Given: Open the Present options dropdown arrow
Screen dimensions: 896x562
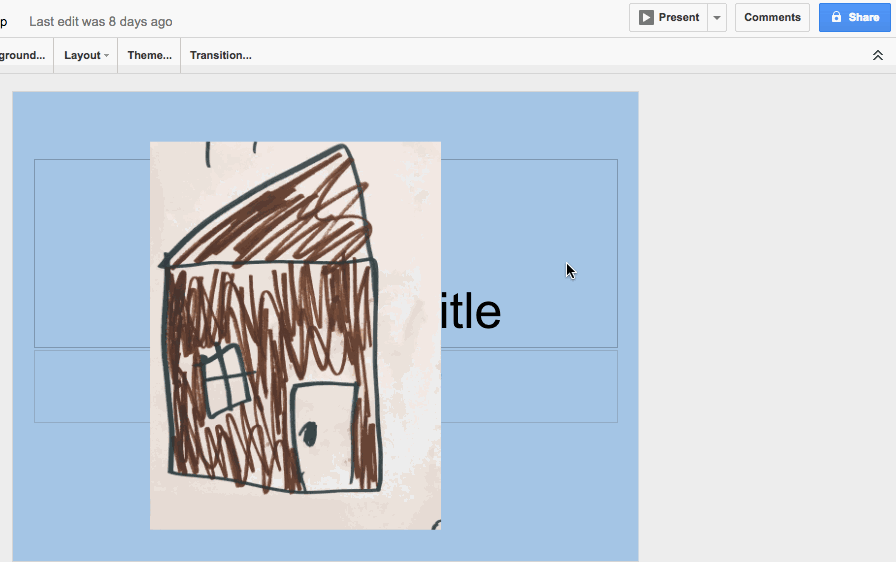Looking at the screenshot, I should [716, 18].
